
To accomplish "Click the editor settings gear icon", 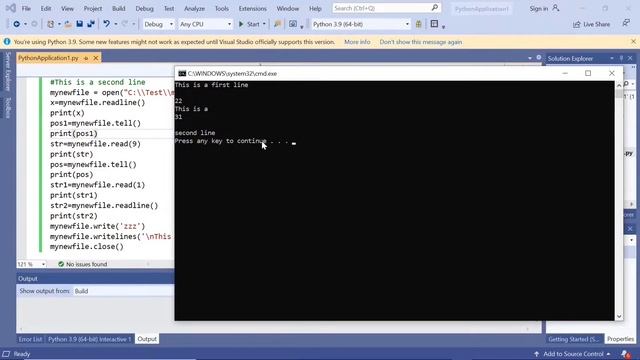I will pos(539,58).
